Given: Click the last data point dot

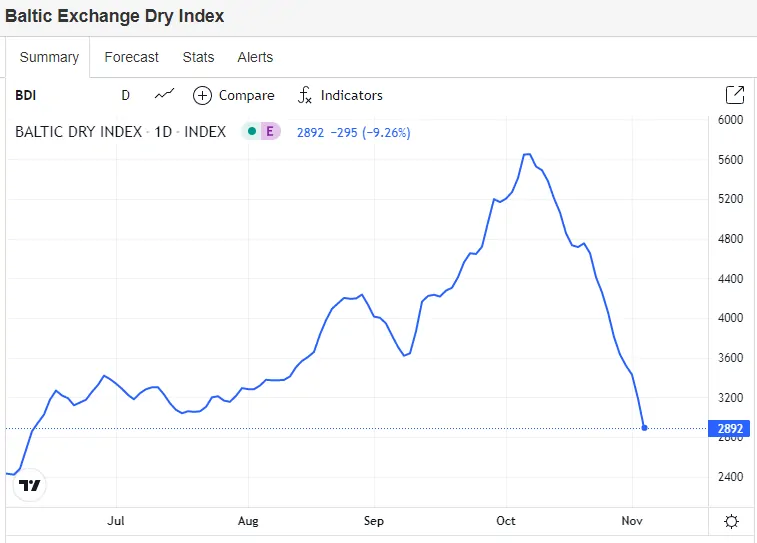Looking at the screenshot, I should (x=645, y=428).
